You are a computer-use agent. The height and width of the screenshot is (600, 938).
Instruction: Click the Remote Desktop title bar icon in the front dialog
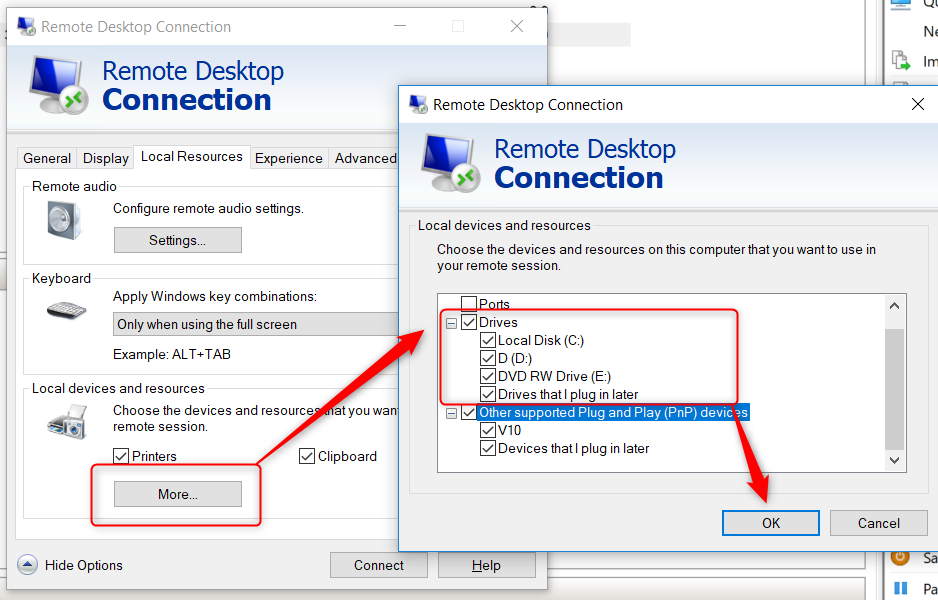click(x=418, y=105)
